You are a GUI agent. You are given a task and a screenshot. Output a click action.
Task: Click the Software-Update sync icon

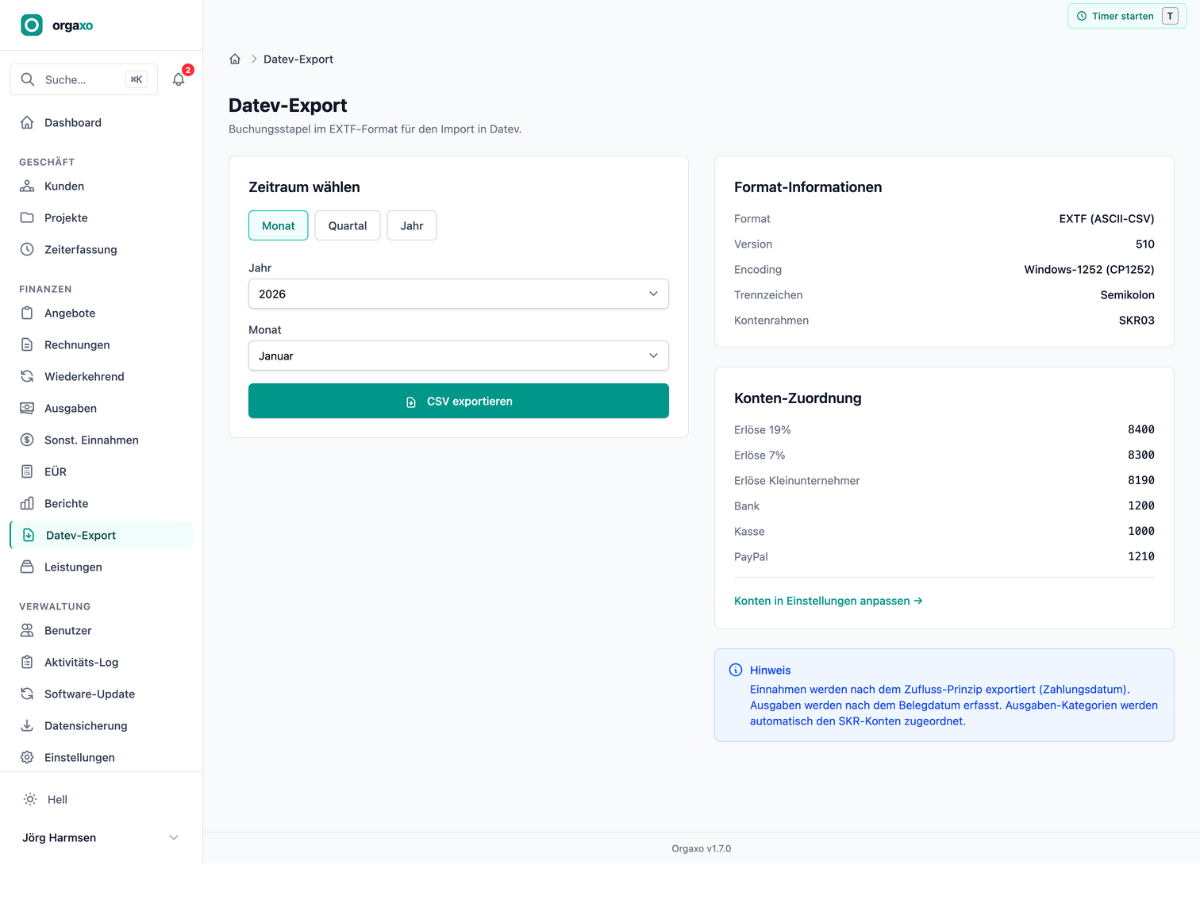27,694
